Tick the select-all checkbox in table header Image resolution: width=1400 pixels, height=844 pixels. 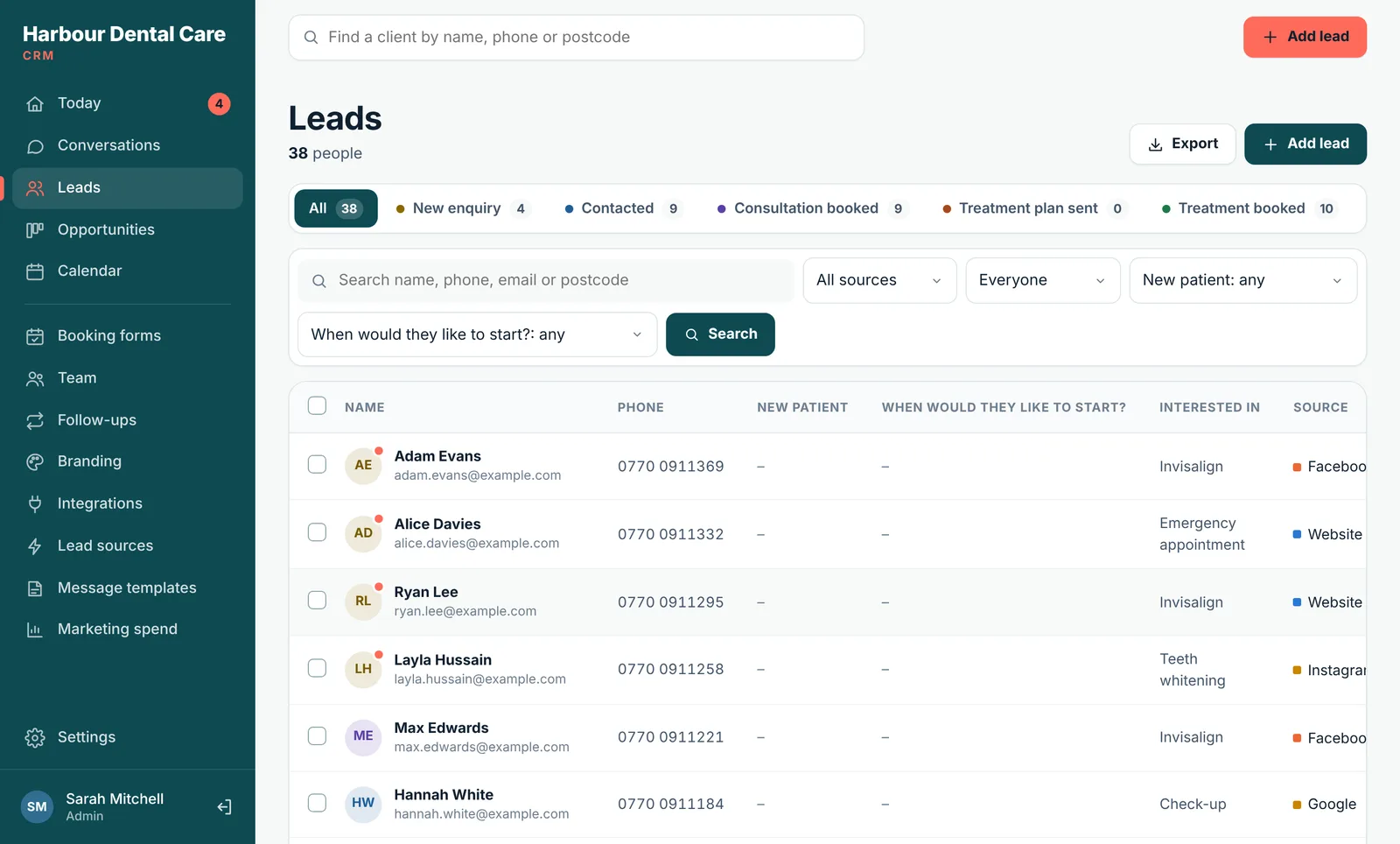[x=317, y=406]
